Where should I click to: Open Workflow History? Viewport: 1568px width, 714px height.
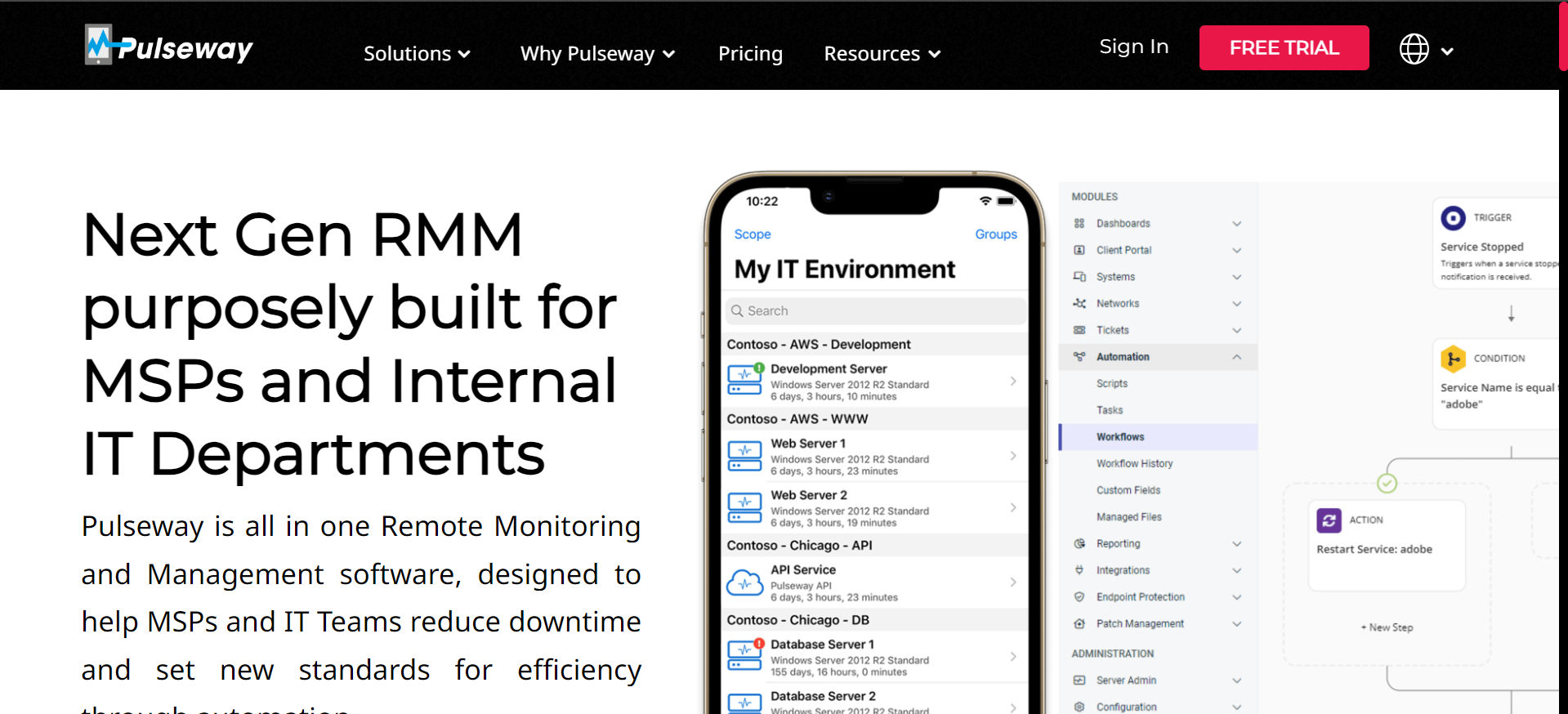(x=1134, y=464)
